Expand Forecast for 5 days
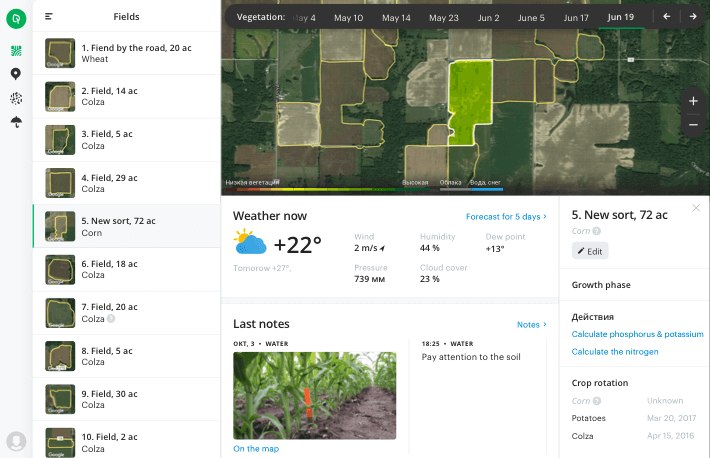This screenshot has width=710, height=458. click(506, 217)
